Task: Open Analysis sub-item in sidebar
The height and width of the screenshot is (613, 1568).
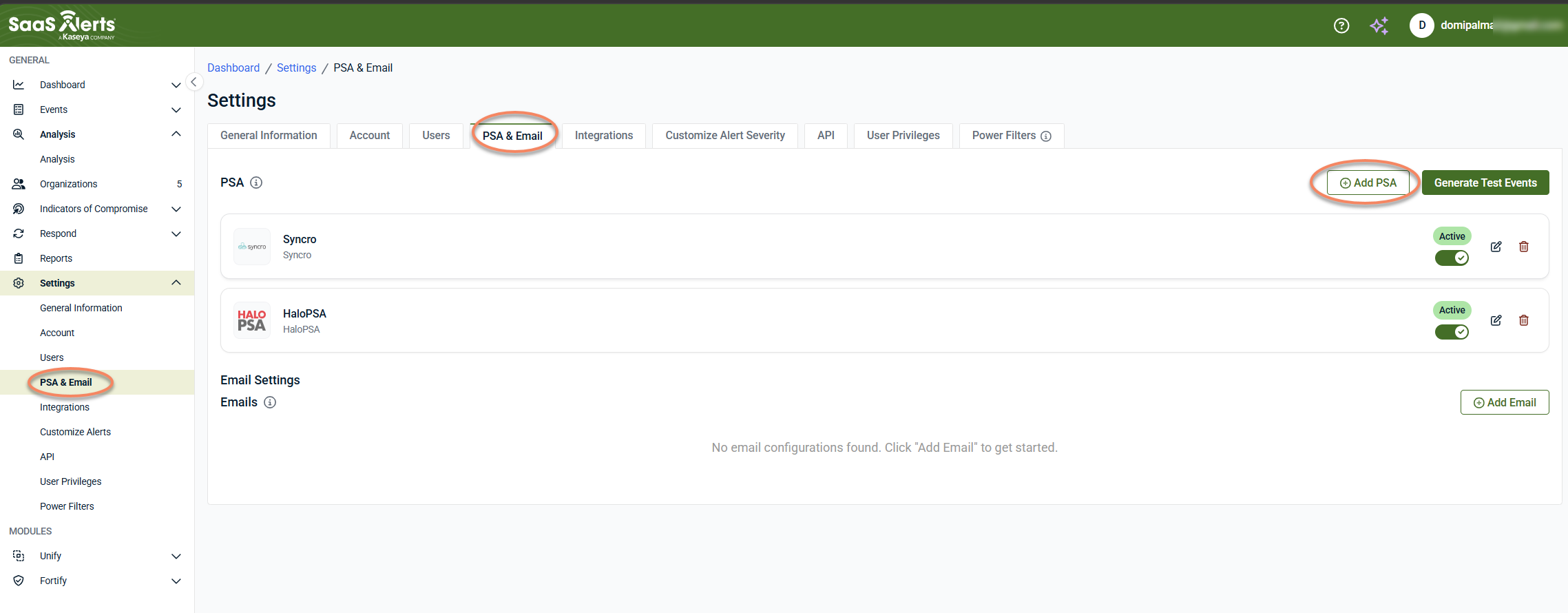Action: click(57, 159)
